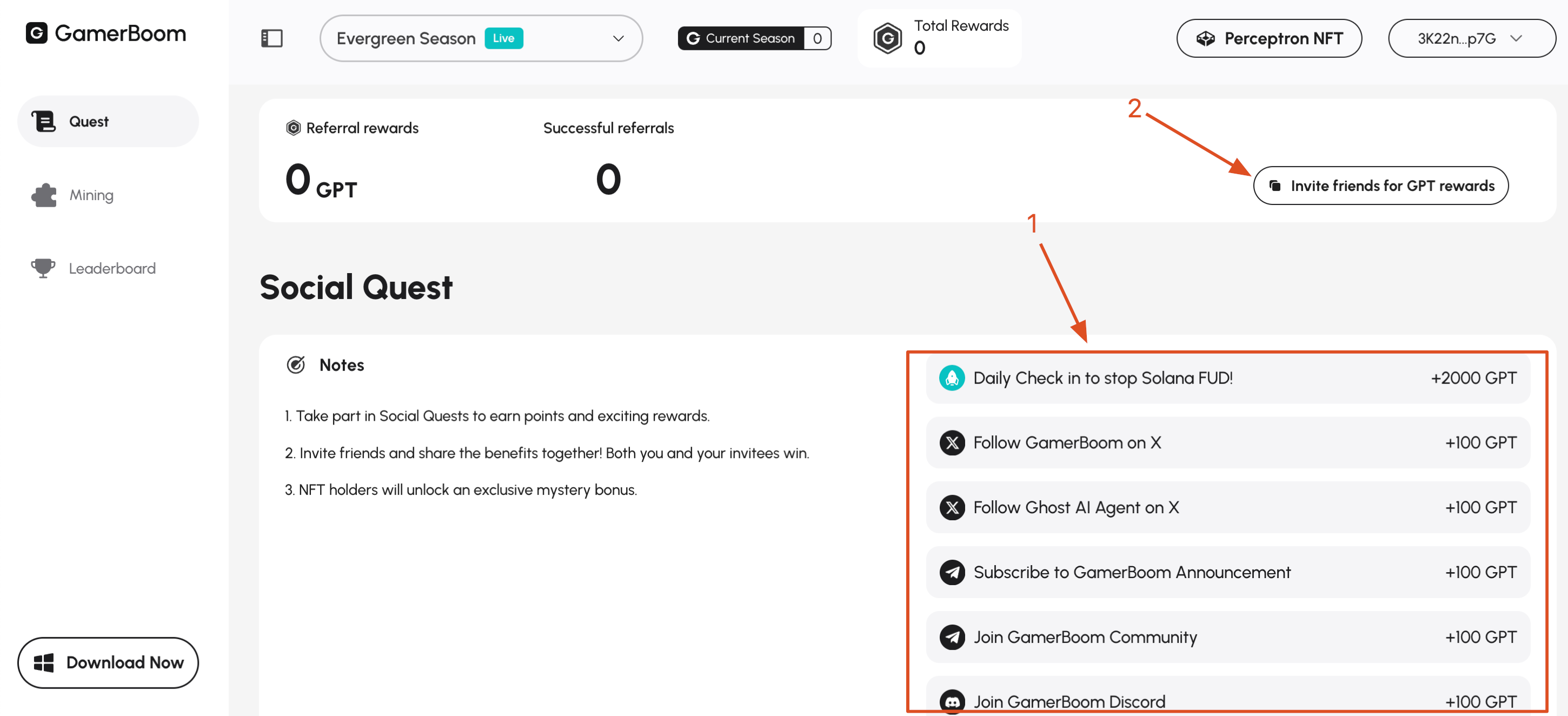Click the Download Now button
The width and height of the screenshot is (1568, 716).
pos(108,662)
